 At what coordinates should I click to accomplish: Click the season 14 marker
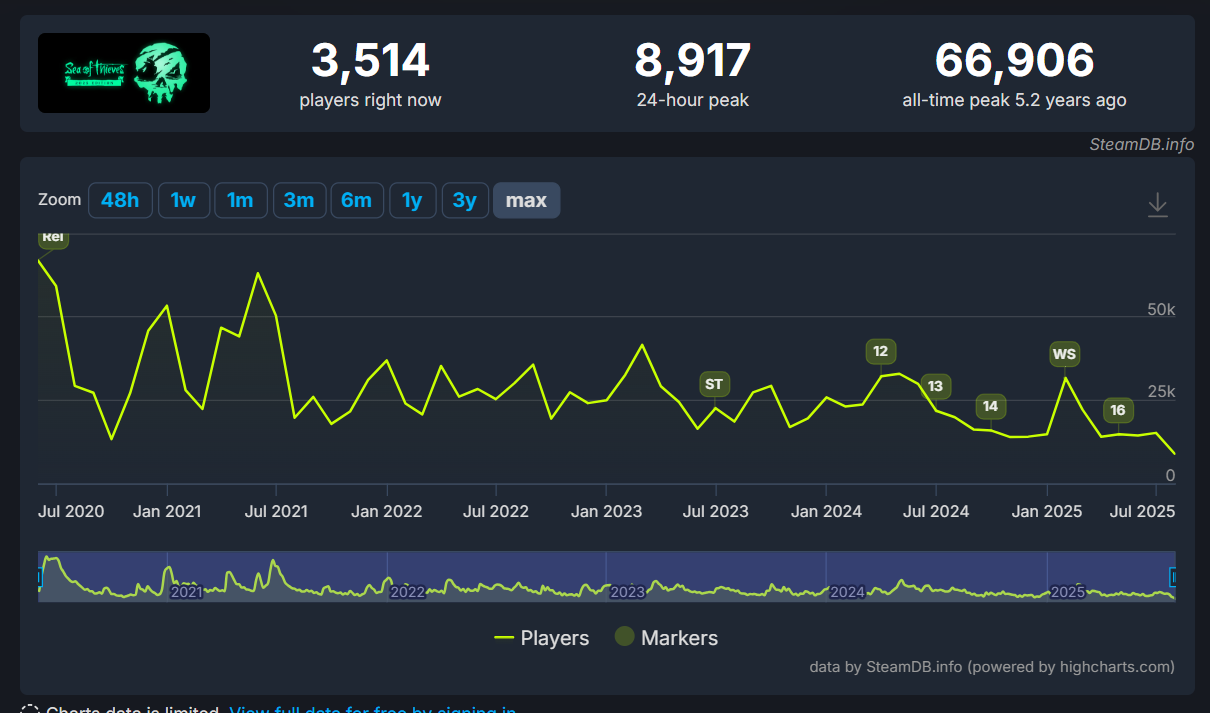point(990,406)
